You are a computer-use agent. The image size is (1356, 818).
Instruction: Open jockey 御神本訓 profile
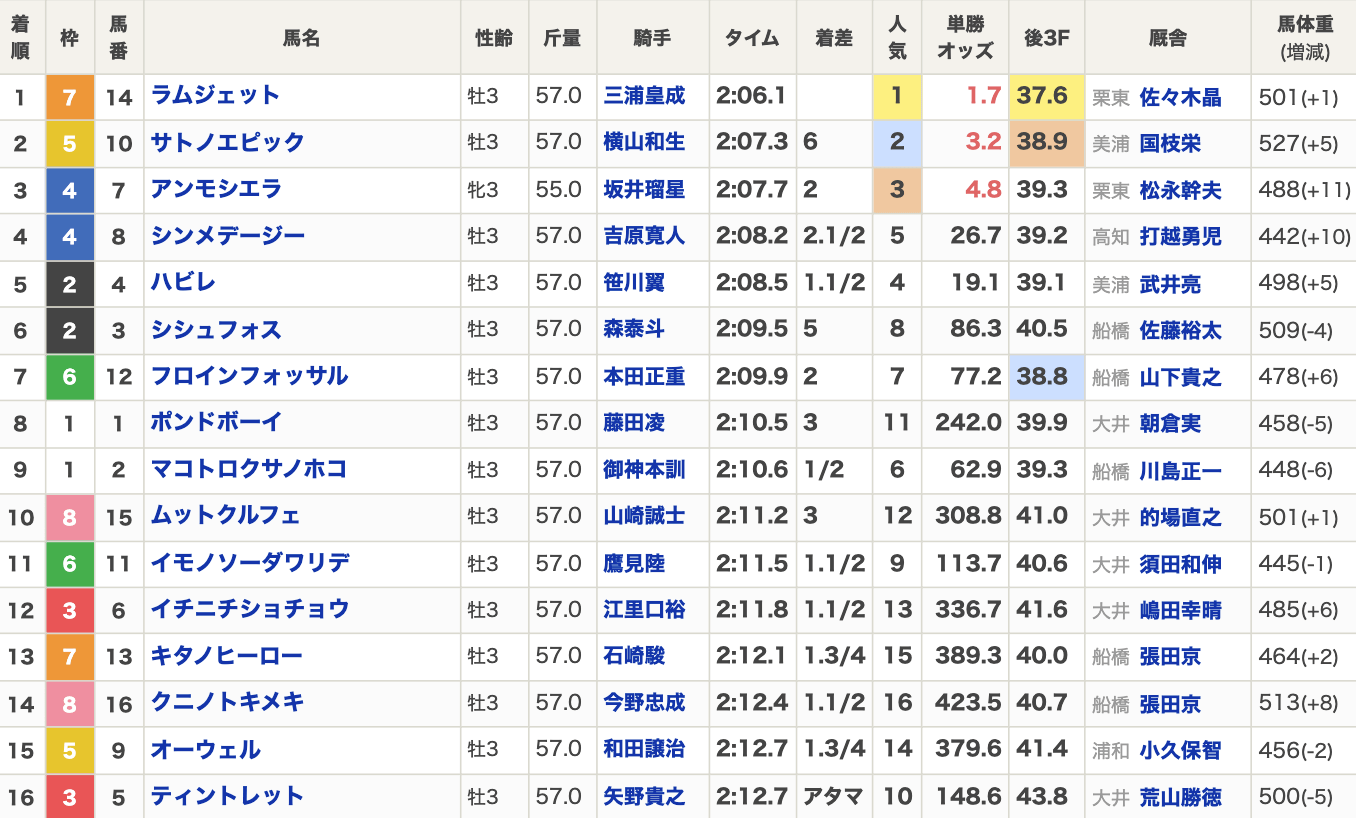(645, 469)
